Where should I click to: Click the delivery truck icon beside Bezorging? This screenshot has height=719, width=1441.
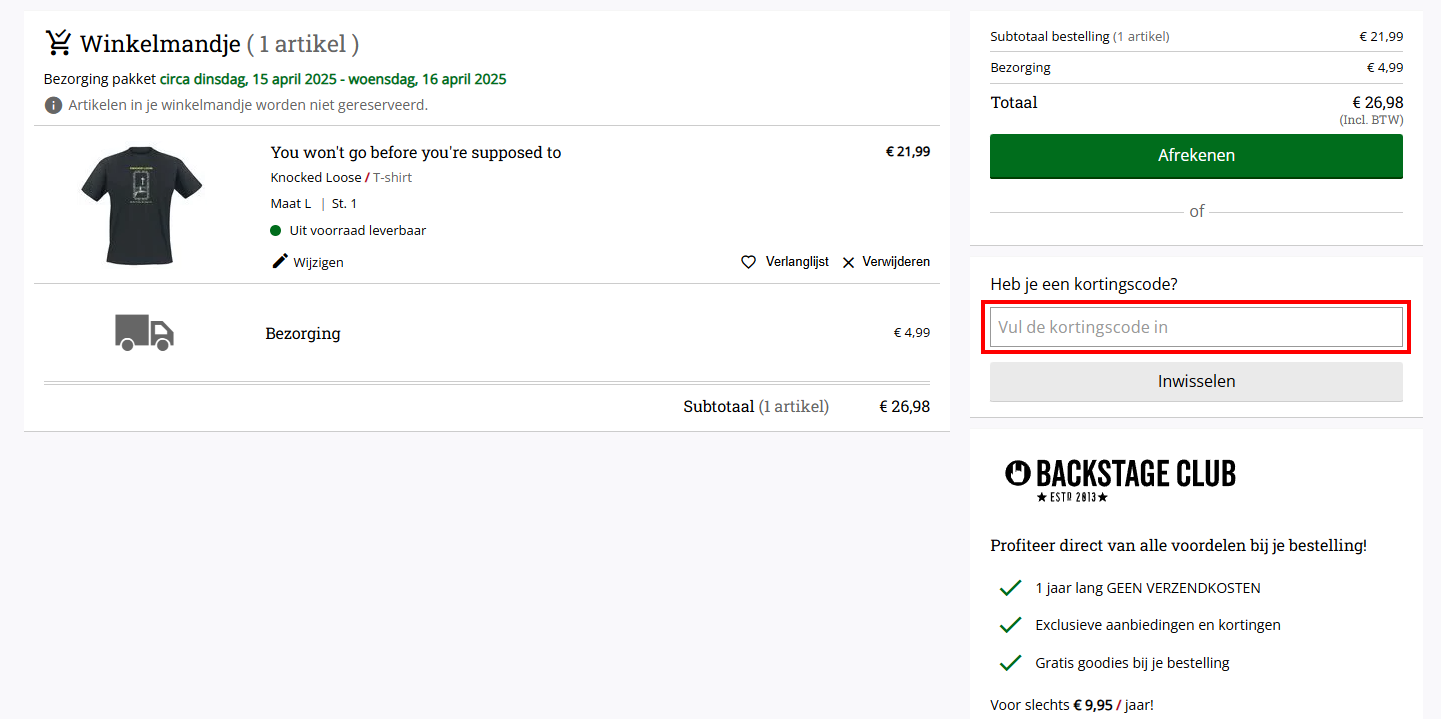pyautogui.click(x=143, y=333)
